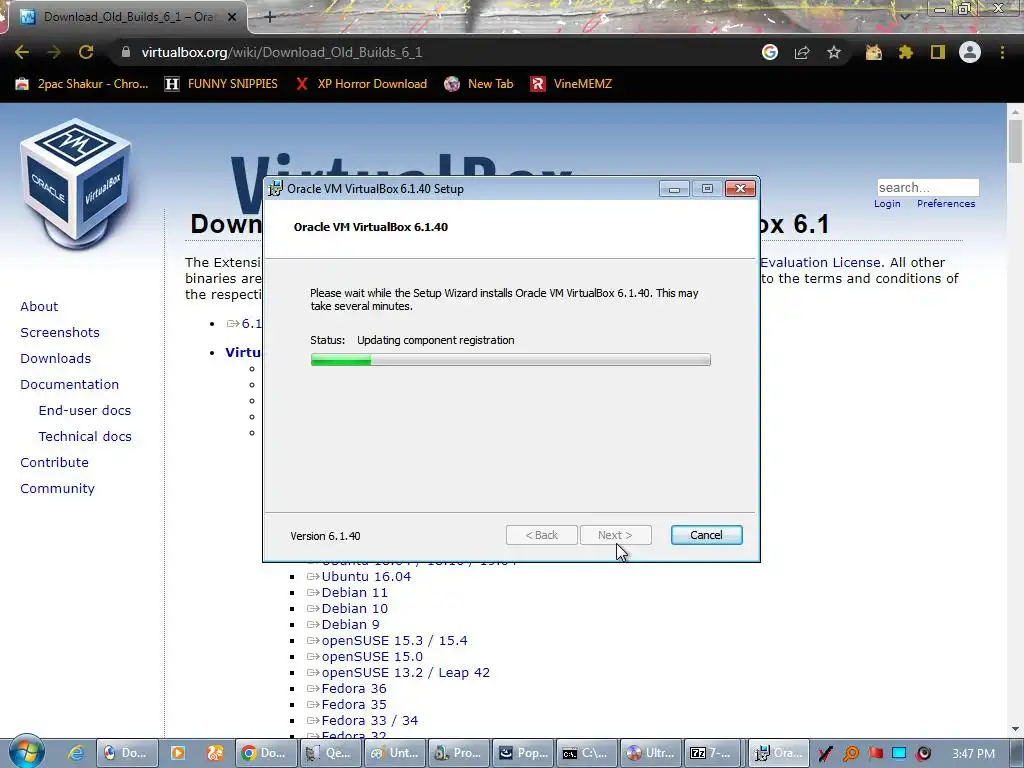Image resolution: width=1024 pixels, height=768 pixels.
Task: Focus the wiki search box
Action: tap(928, 187)
